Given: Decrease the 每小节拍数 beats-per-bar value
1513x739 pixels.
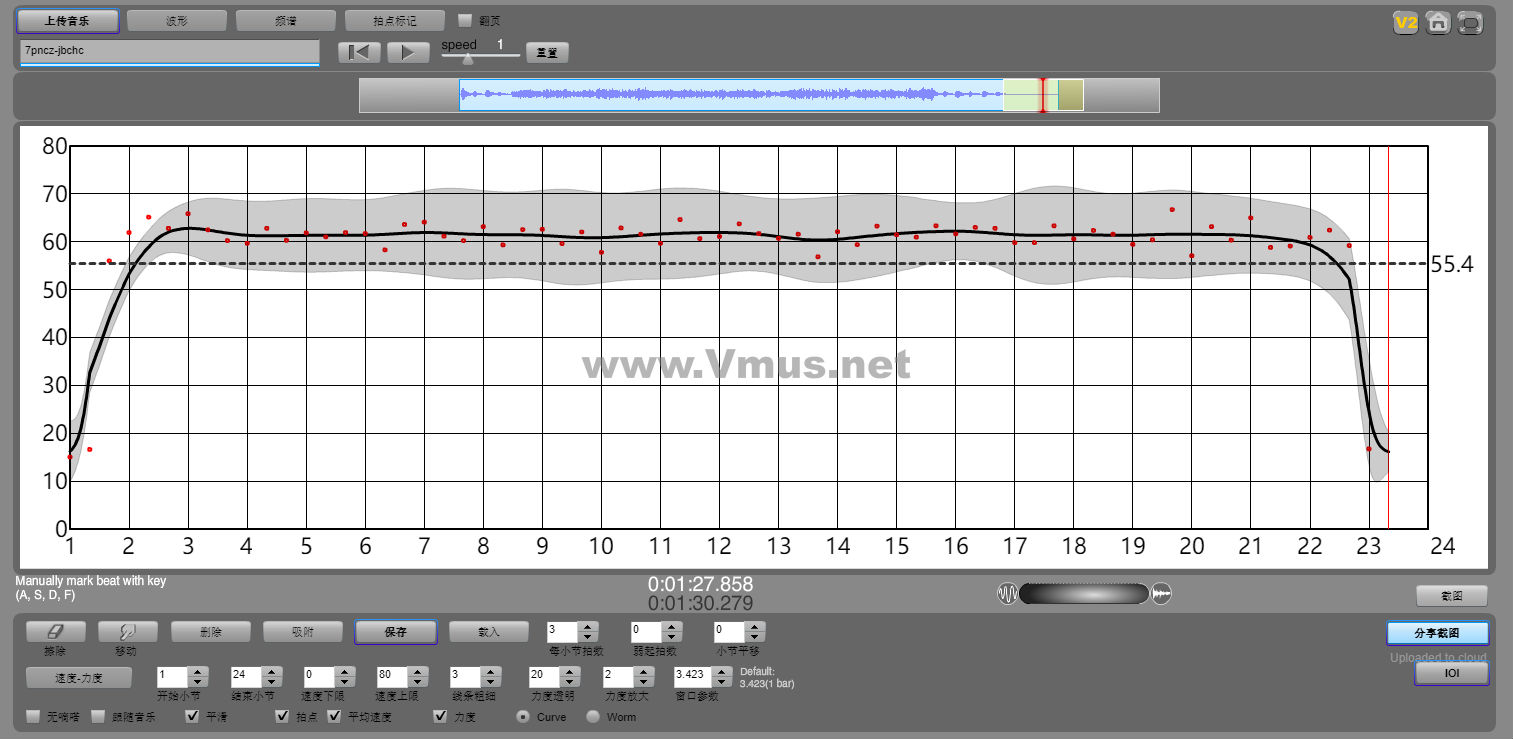Looking at the screenshot, I should tap(588, 637).
